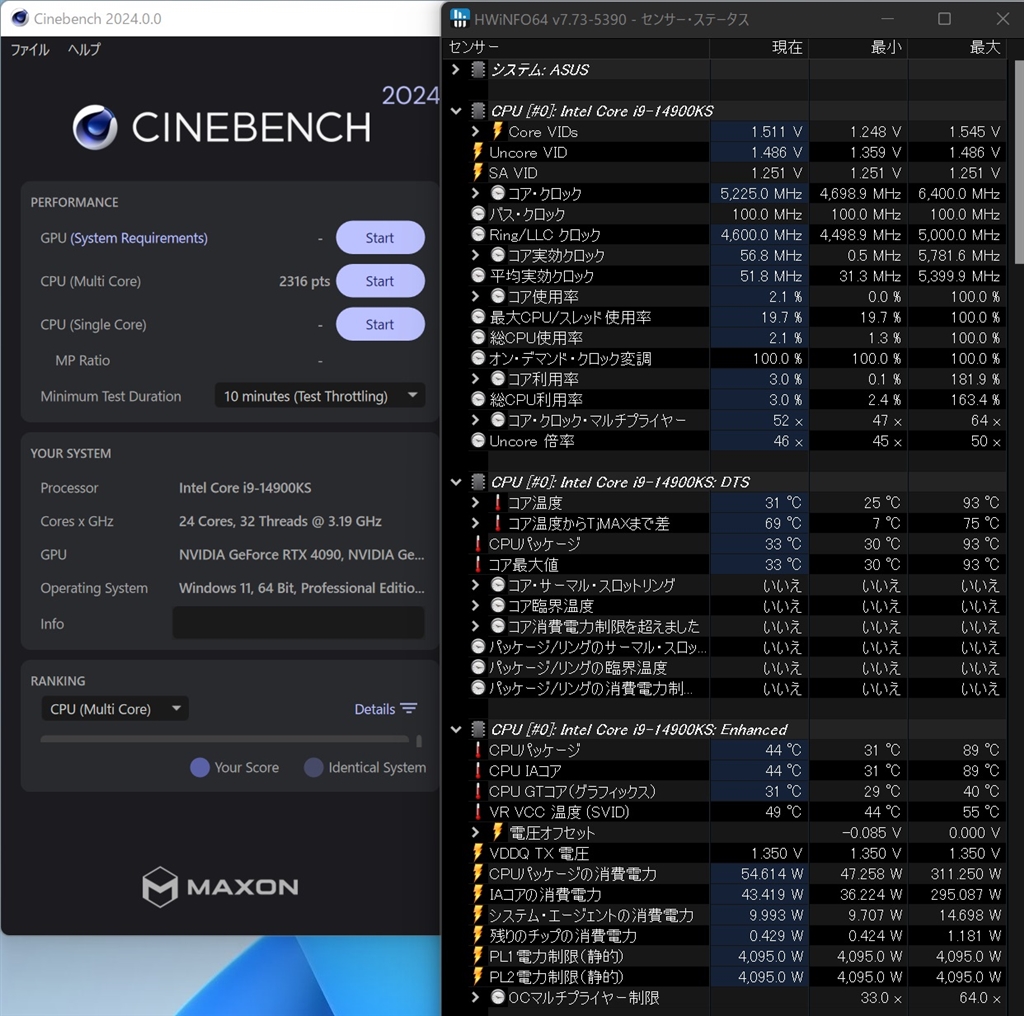Click the Details filter icon in Ranking
1024x1016 pixels.
tap(409, 708)
